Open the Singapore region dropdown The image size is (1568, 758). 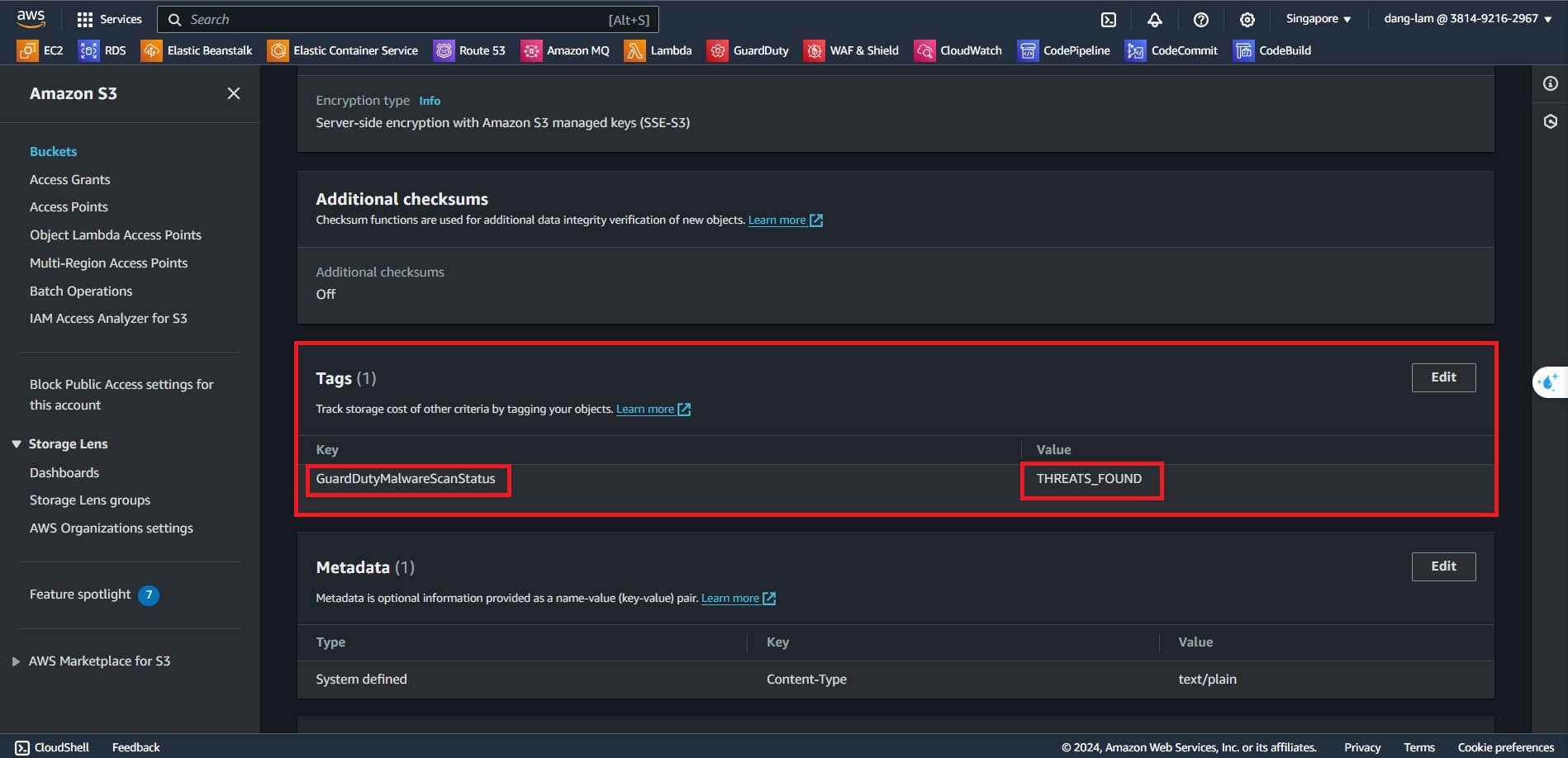[1318, 19]
